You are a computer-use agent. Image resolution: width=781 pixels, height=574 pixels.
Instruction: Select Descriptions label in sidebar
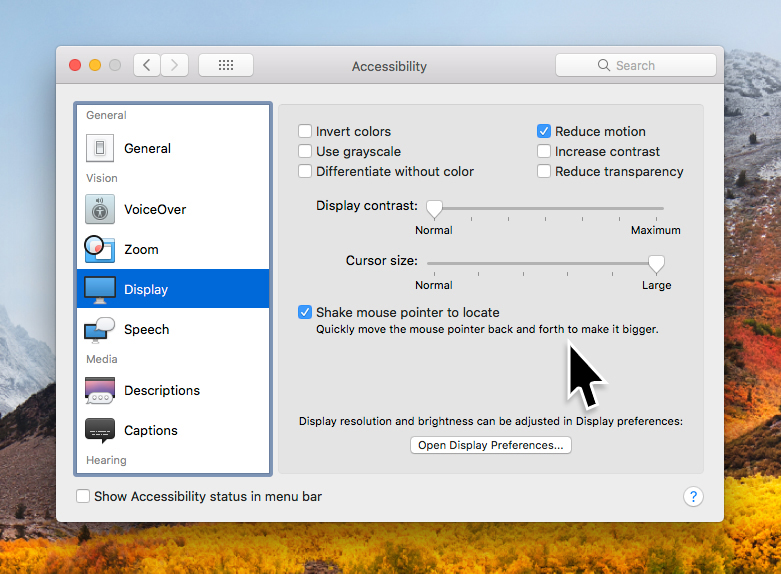(162, 391)
